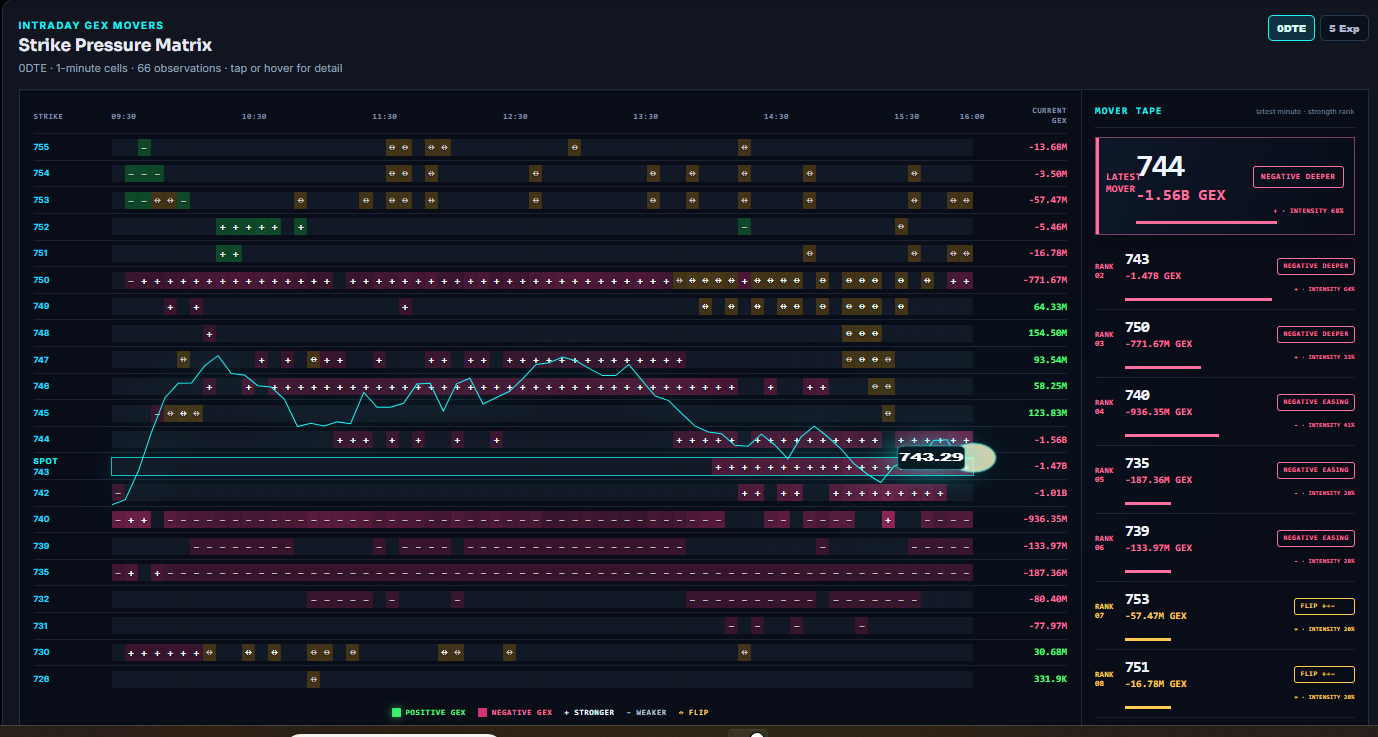Click the 64.33M current GEX value
Screen dimensions: 1378x737
(1051, 306)
